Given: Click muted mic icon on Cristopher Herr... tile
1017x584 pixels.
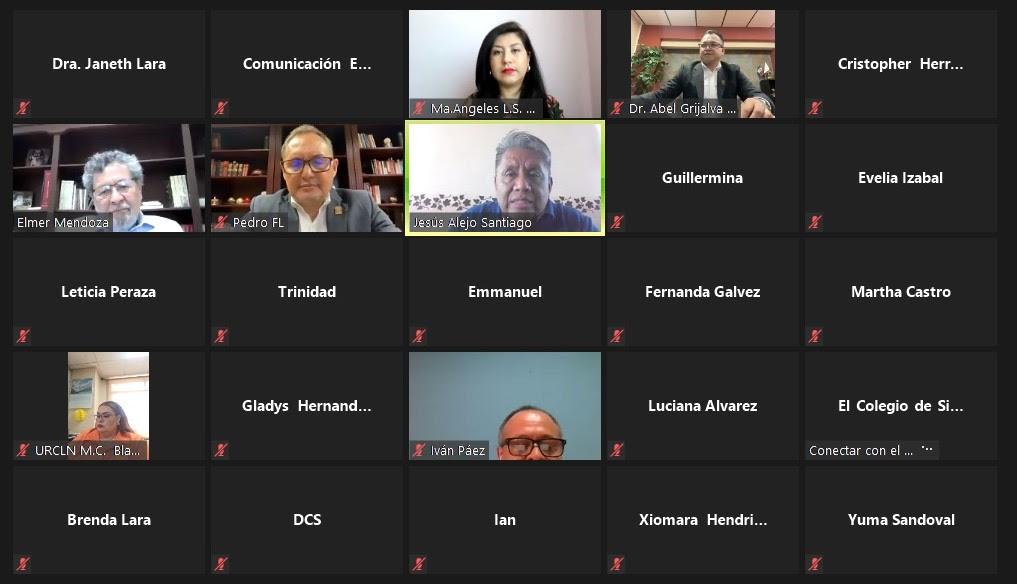Looking at the screenshot, I should click(x=815, y=108).
